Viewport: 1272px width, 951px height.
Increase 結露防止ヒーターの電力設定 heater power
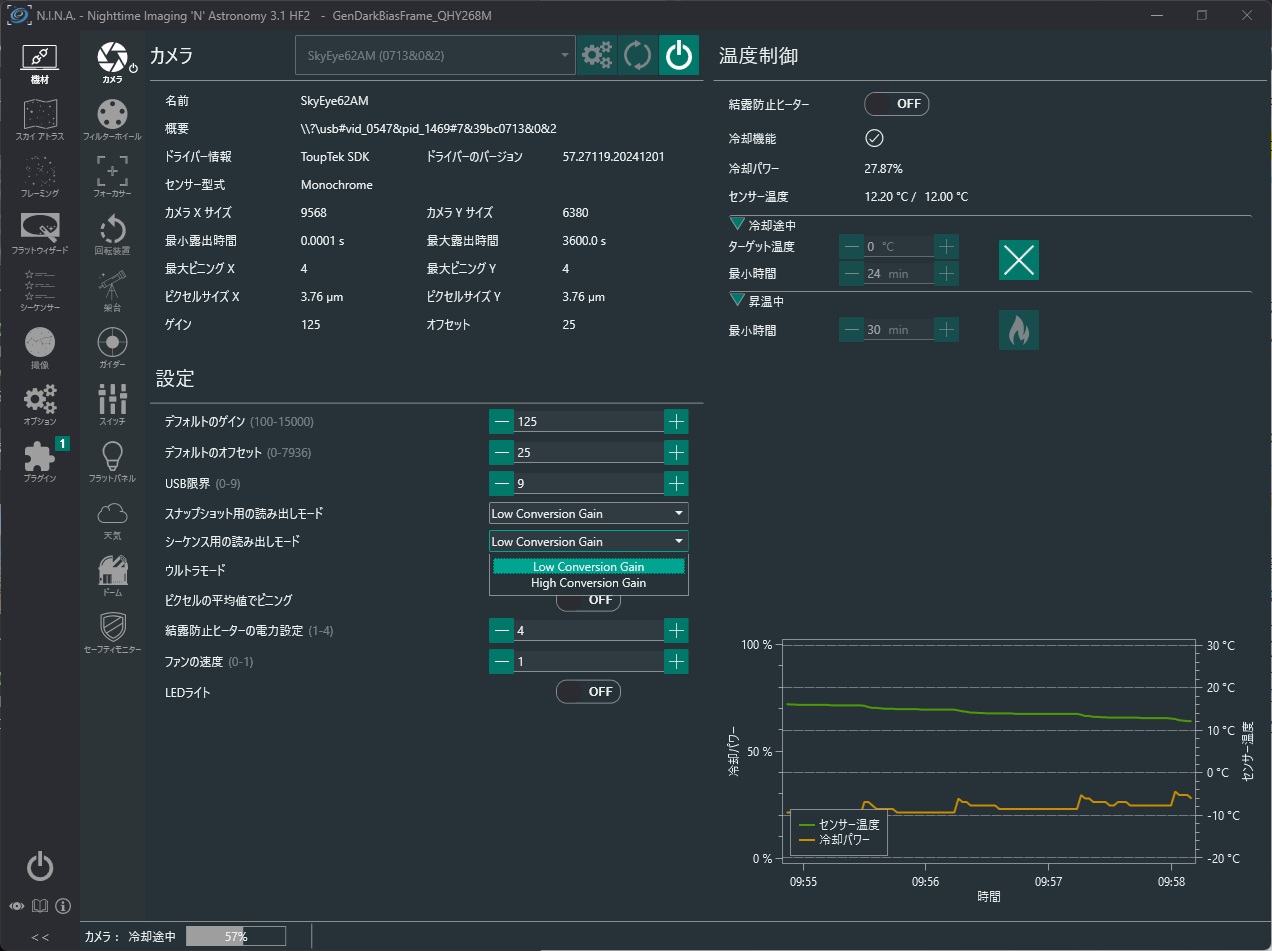tap(677, 630)
